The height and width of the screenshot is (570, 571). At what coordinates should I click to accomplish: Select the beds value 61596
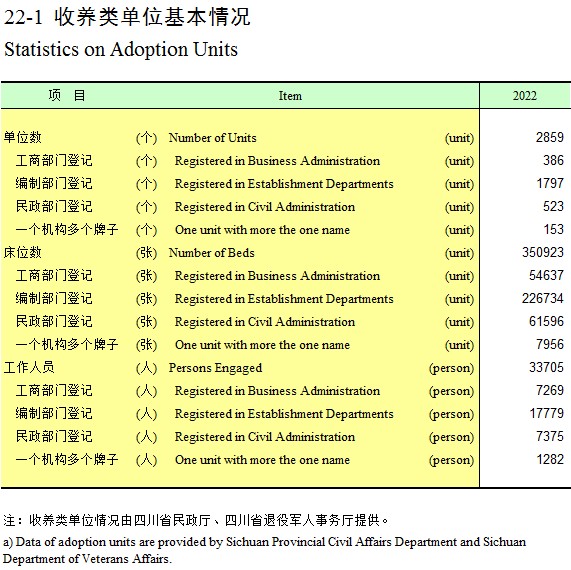[x=546, y=321]
